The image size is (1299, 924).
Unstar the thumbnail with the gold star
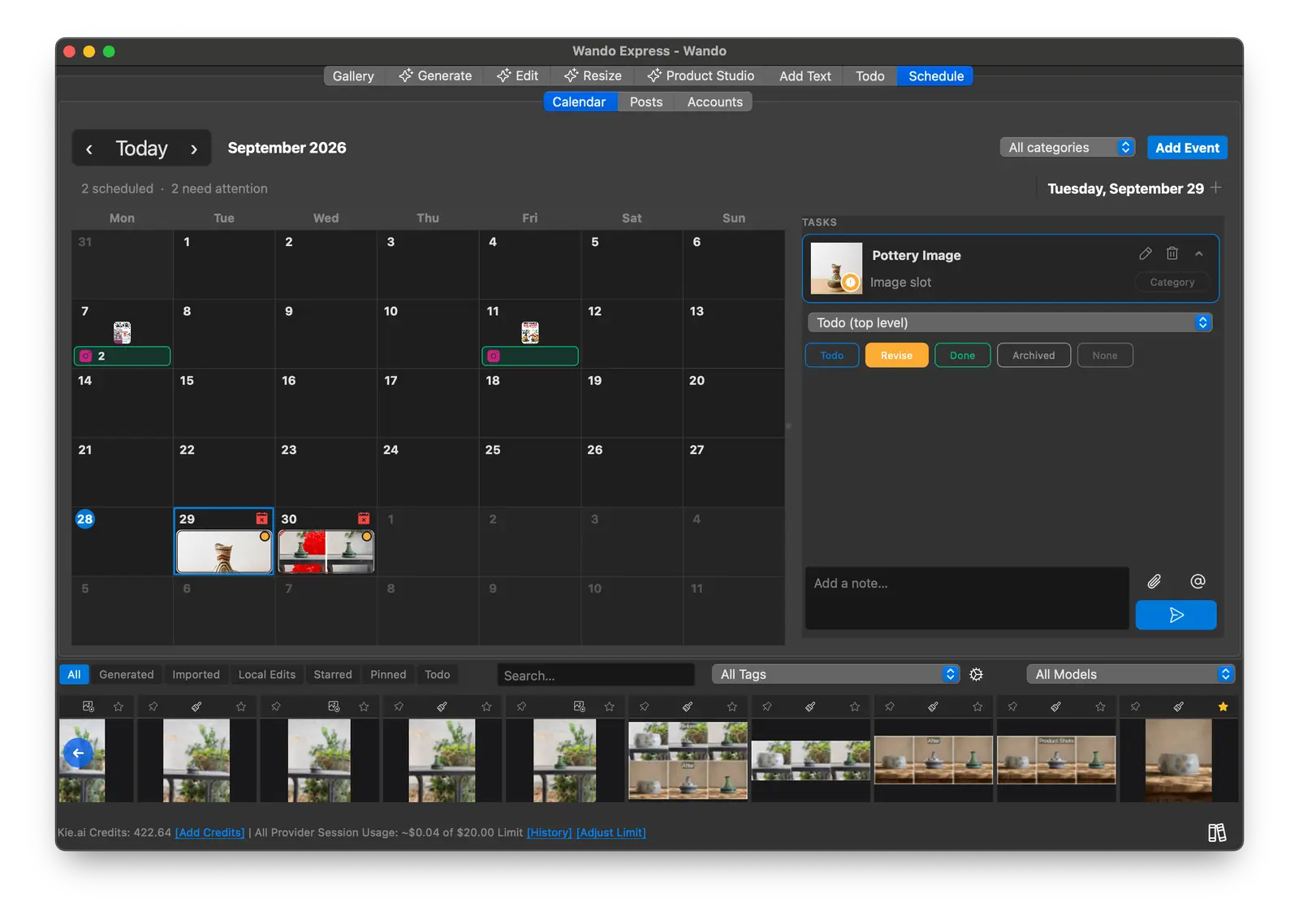pyautogui.click(x=1223, y=706)
